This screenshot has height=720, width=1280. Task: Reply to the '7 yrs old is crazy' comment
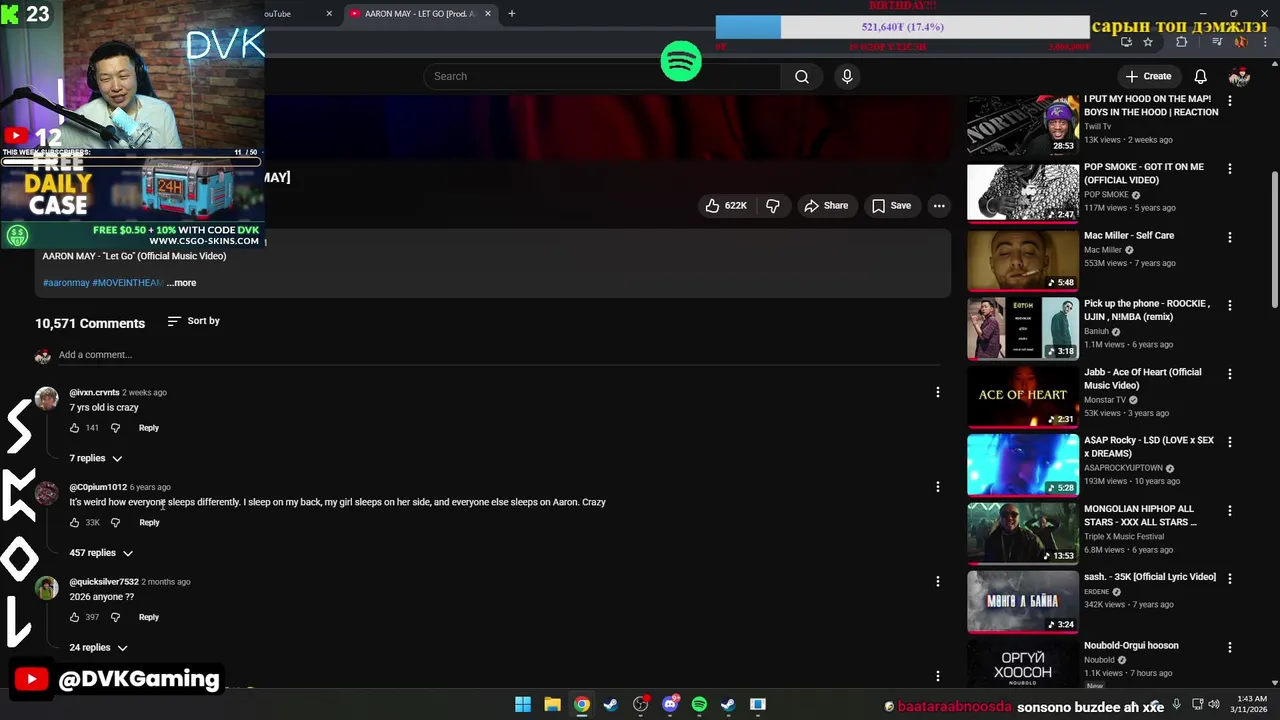click(x=149, y=428)
